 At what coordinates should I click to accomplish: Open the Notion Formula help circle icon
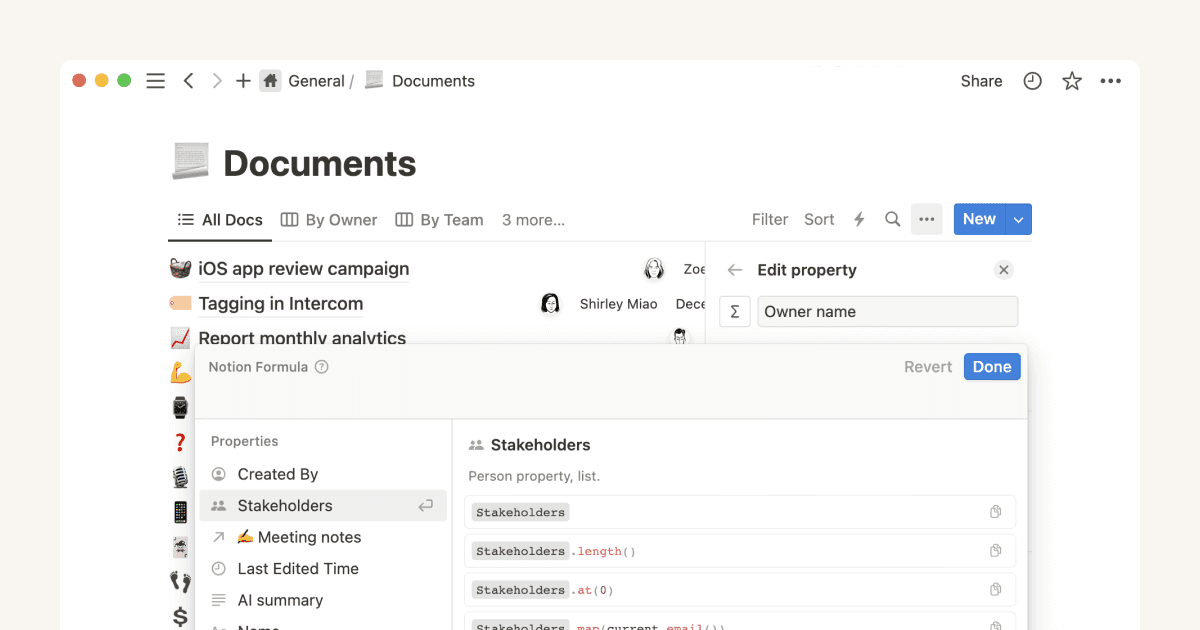(x=320, y=367)
